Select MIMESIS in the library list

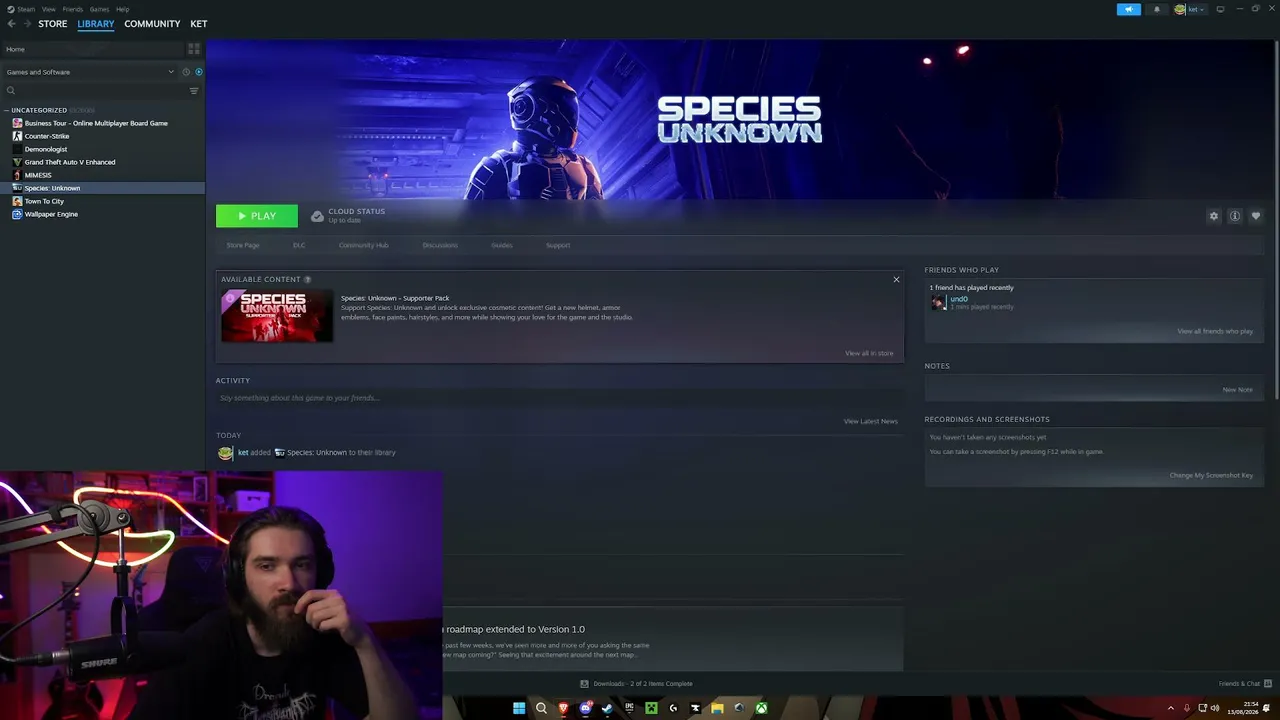pos(38,175)
